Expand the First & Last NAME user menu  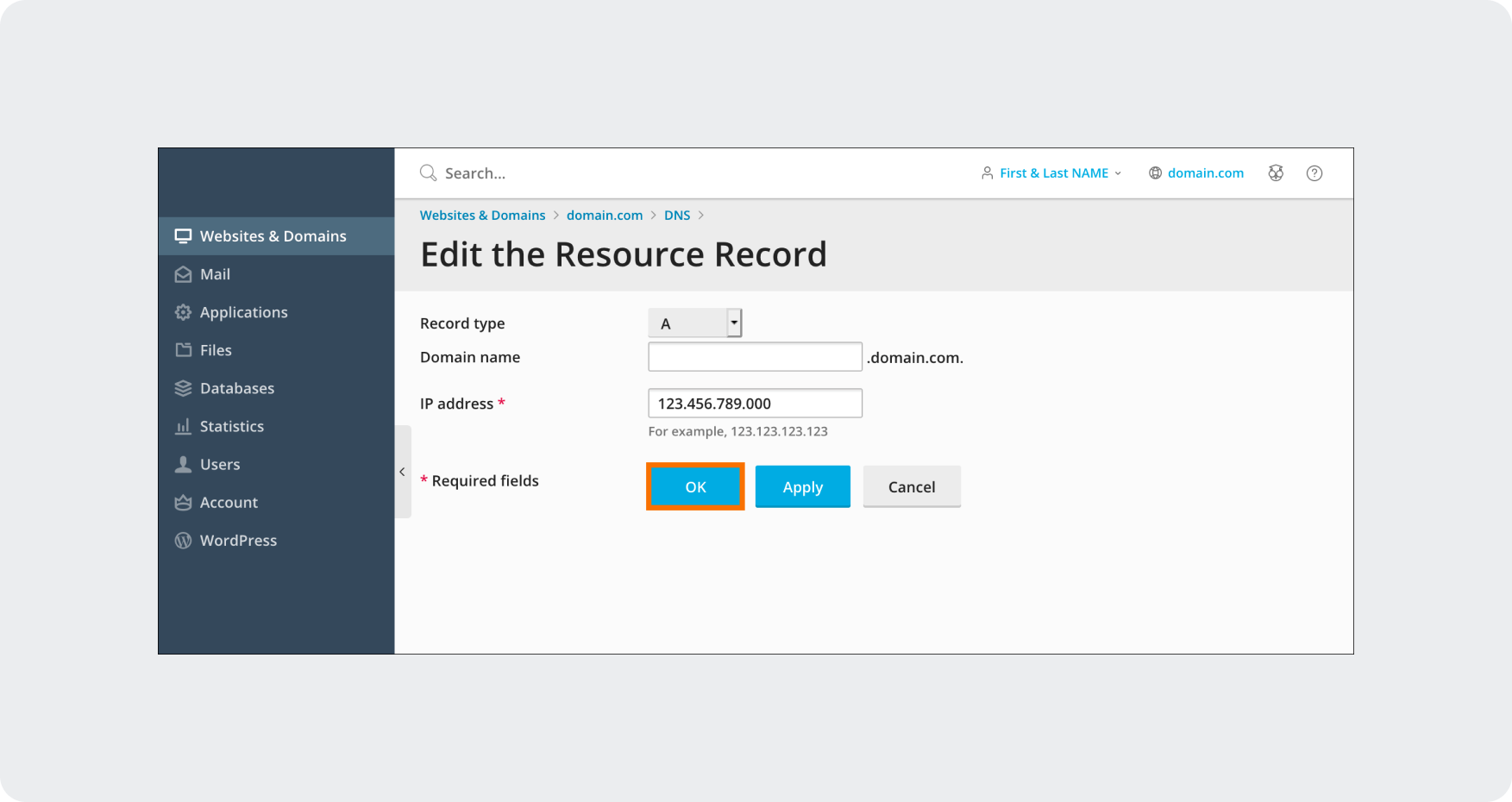pos(1052,173)
